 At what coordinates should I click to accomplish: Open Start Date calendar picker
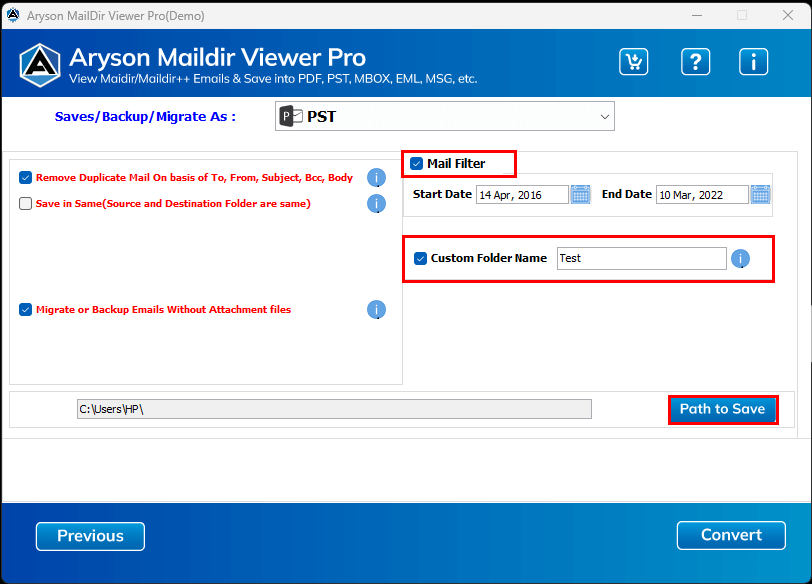coord(580,195)
